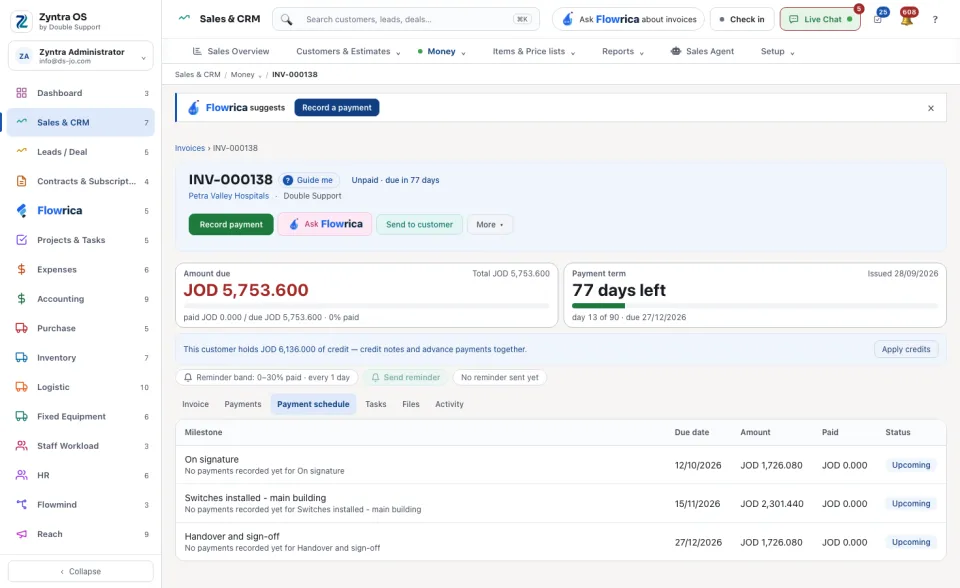The height and width of the screenshot is (588, 960).
Task: Click the Reminder band chip
Action: 267,377
